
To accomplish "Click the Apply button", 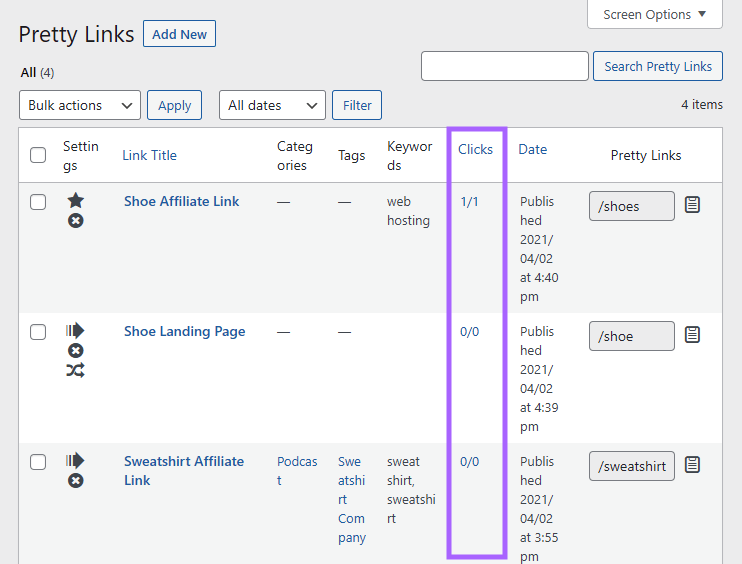I will pos(175,105).
